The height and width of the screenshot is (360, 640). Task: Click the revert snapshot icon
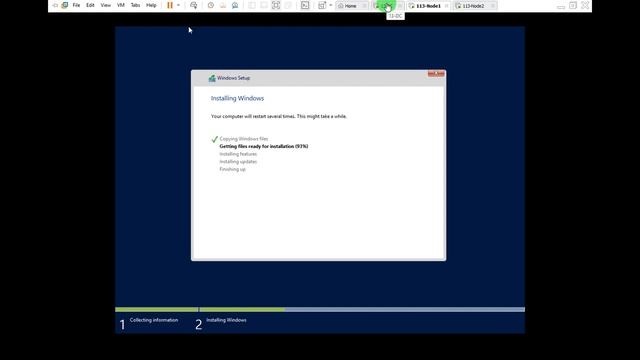click(x=223, y=5)
